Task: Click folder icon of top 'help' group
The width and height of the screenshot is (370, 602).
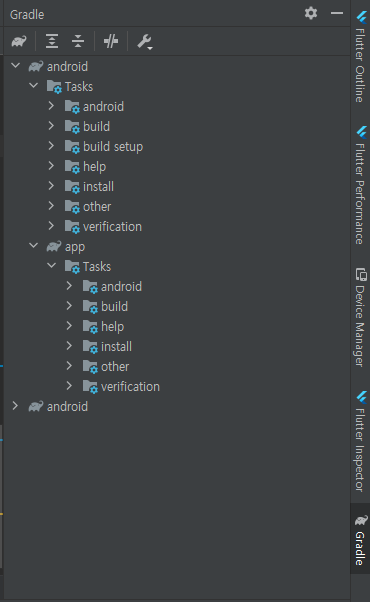Action: pyautogui.click(x=72, y=167)
